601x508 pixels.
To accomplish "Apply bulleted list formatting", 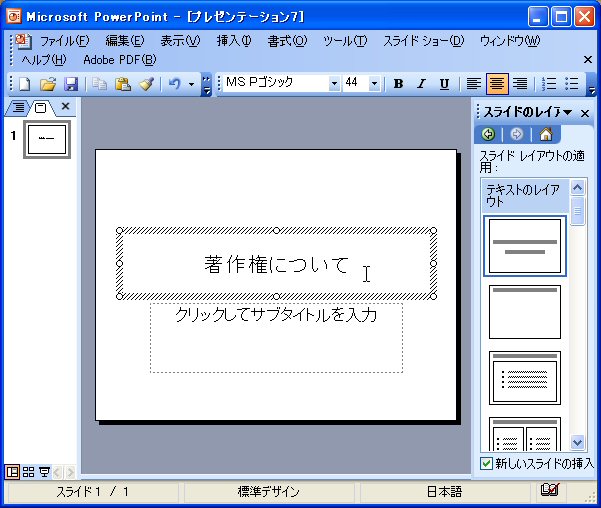I will point(571,84).
